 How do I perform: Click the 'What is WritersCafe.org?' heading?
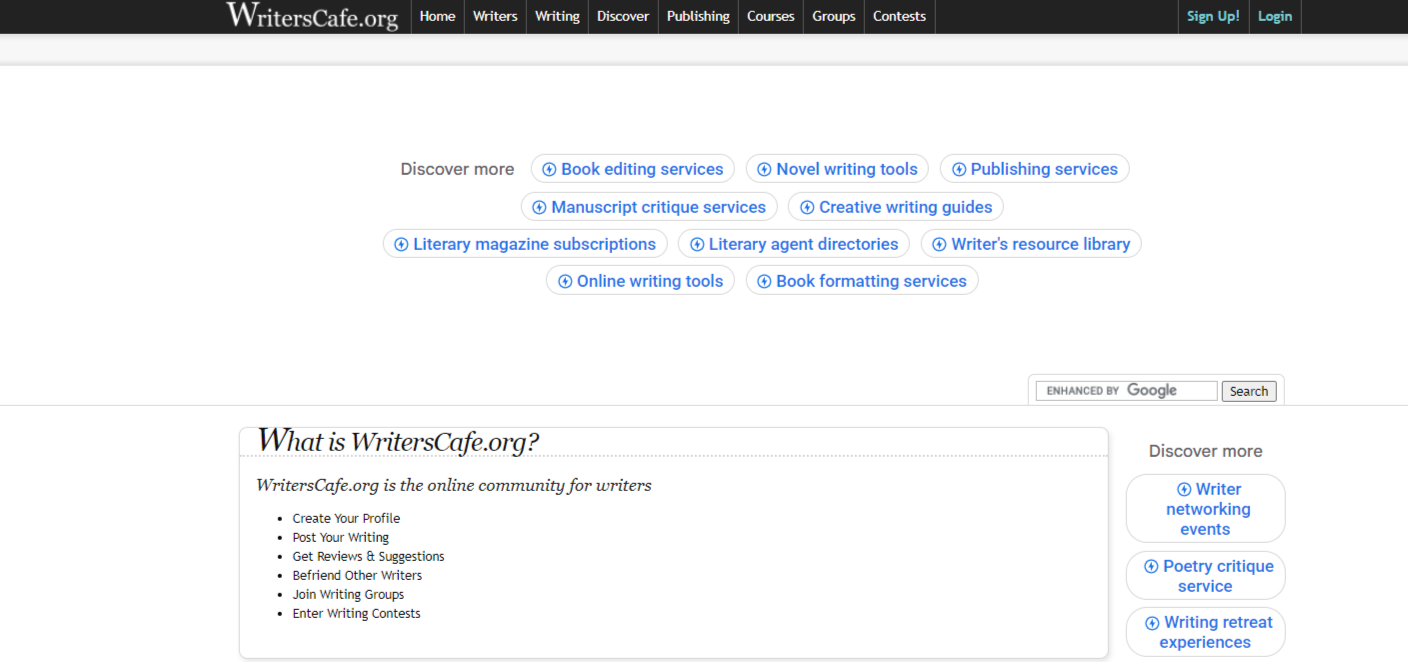click(x=398, y=441)
